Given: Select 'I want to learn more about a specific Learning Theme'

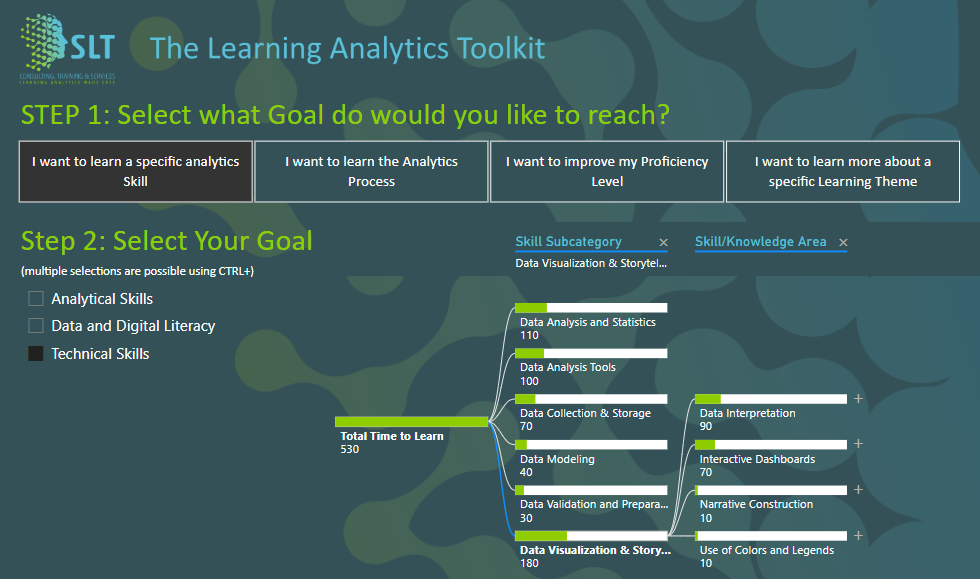Looking at the screenshot, I should coord(842,170).
